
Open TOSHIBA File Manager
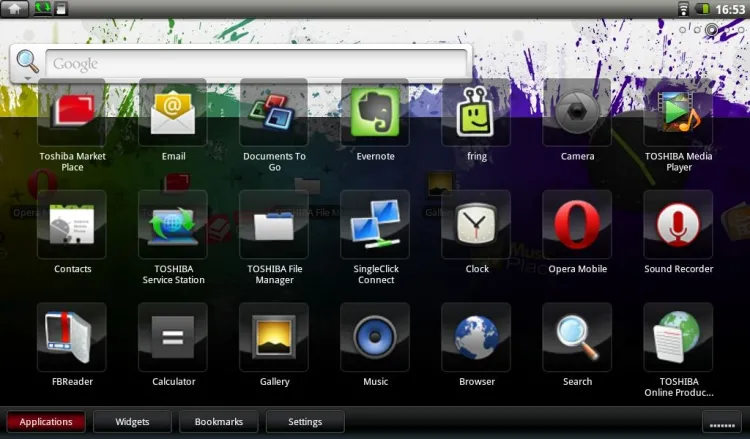pyautogui.click(x=274, y=225)
